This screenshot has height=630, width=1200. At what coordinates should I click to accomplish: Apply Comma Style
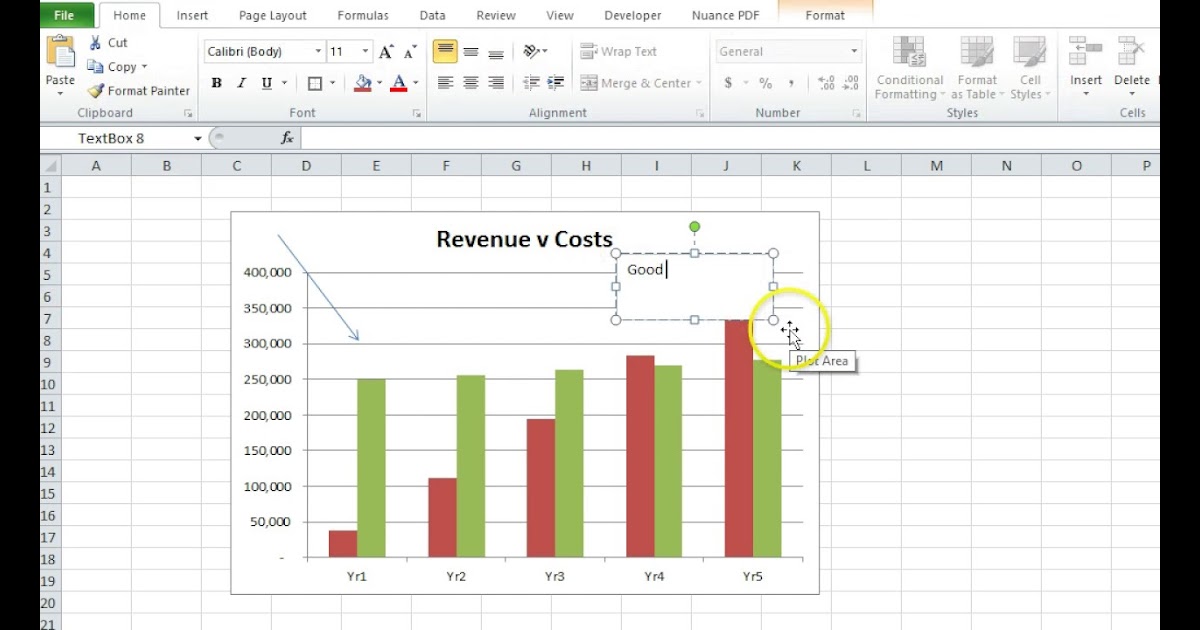[x=791, y=83]
